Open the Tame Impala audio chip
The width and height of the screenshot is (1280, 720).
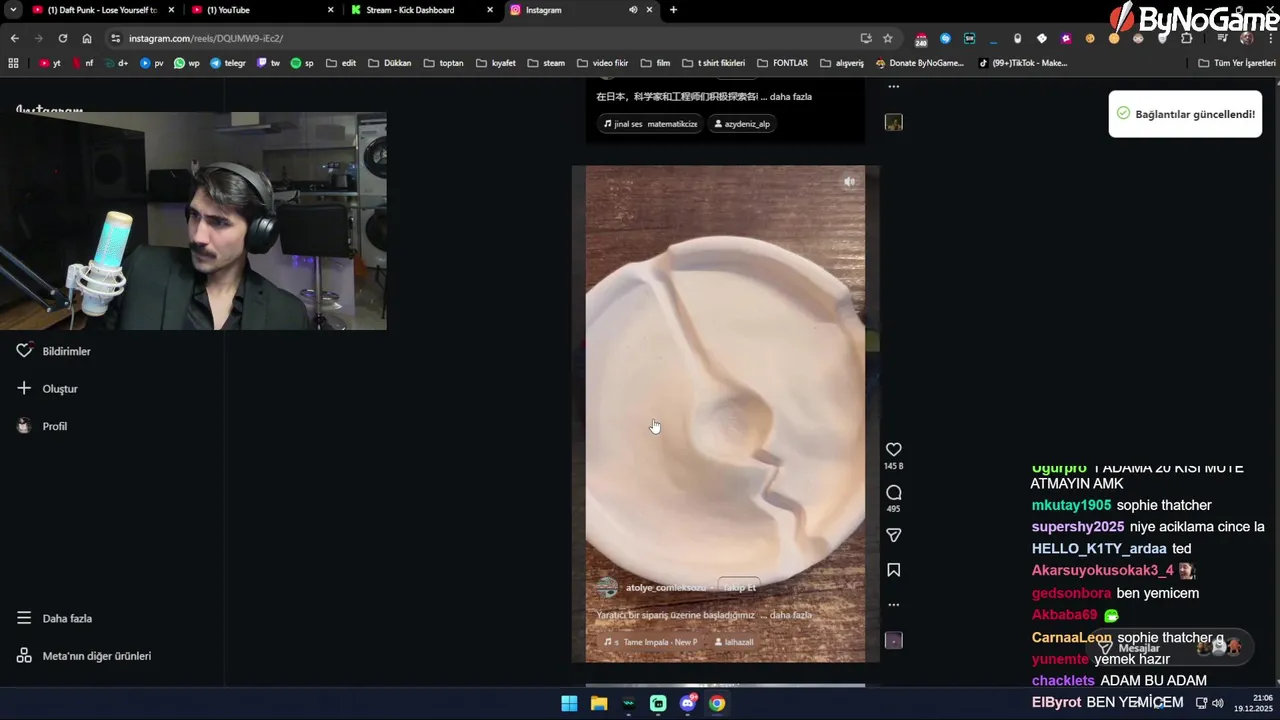click(651, 642)
